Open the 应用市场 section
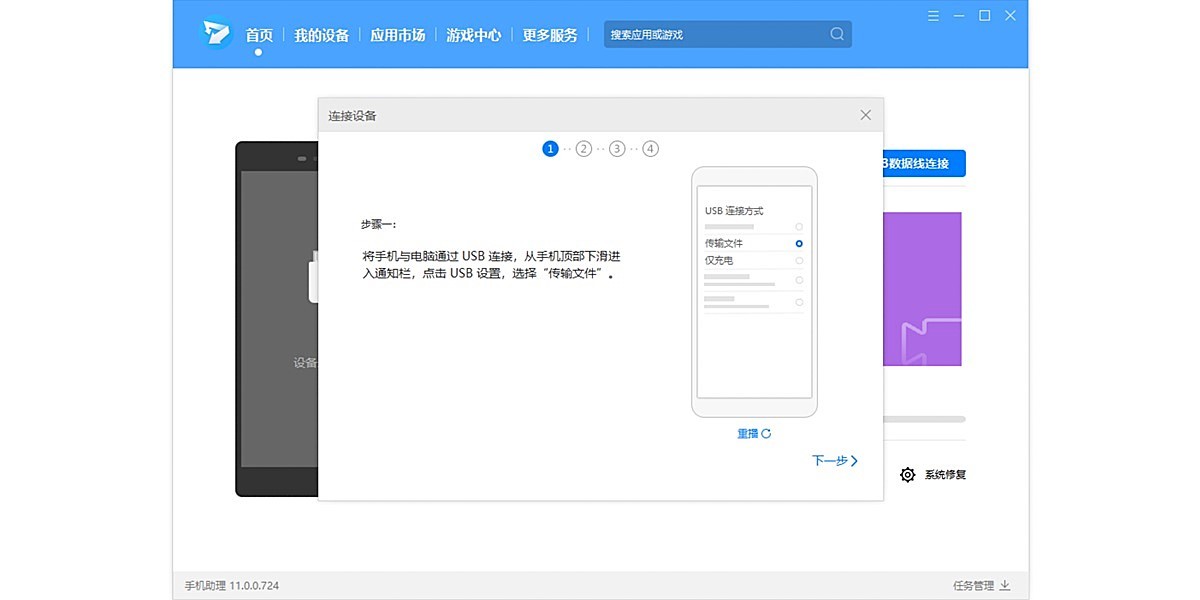 coord(399,34)
